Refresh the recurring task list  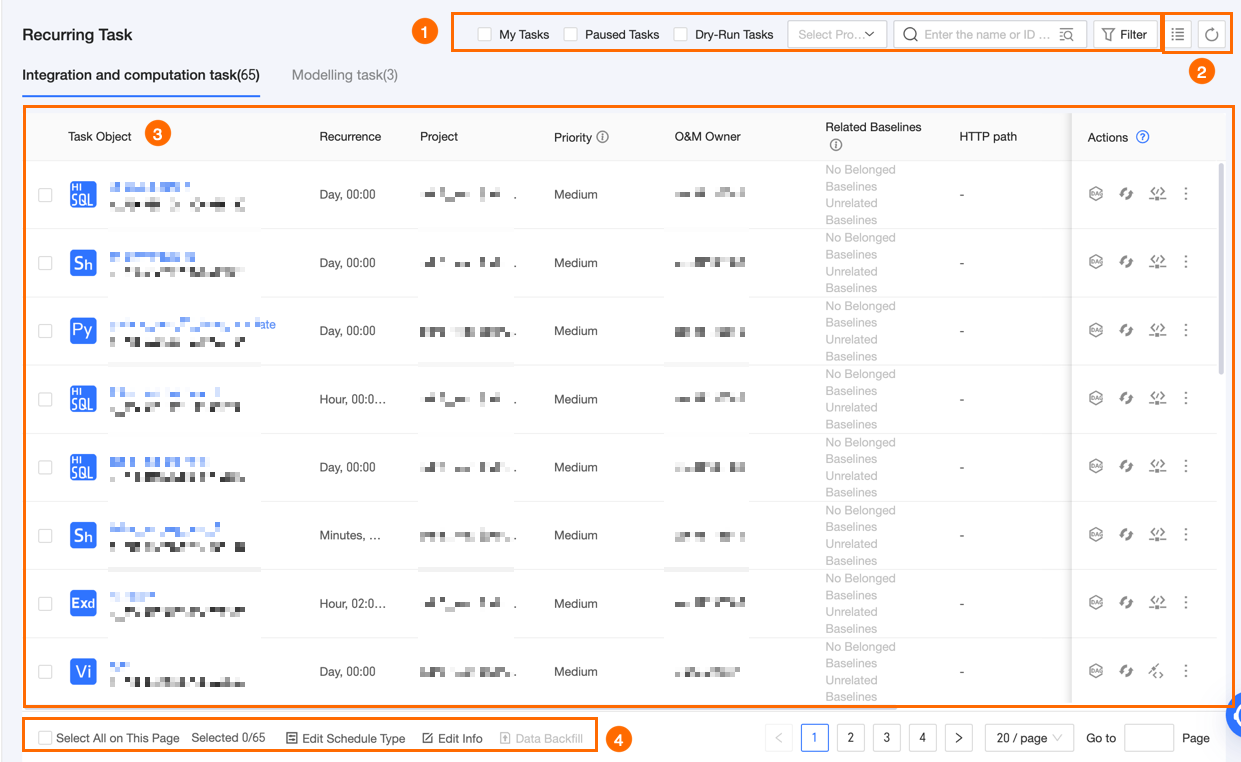1212,34
